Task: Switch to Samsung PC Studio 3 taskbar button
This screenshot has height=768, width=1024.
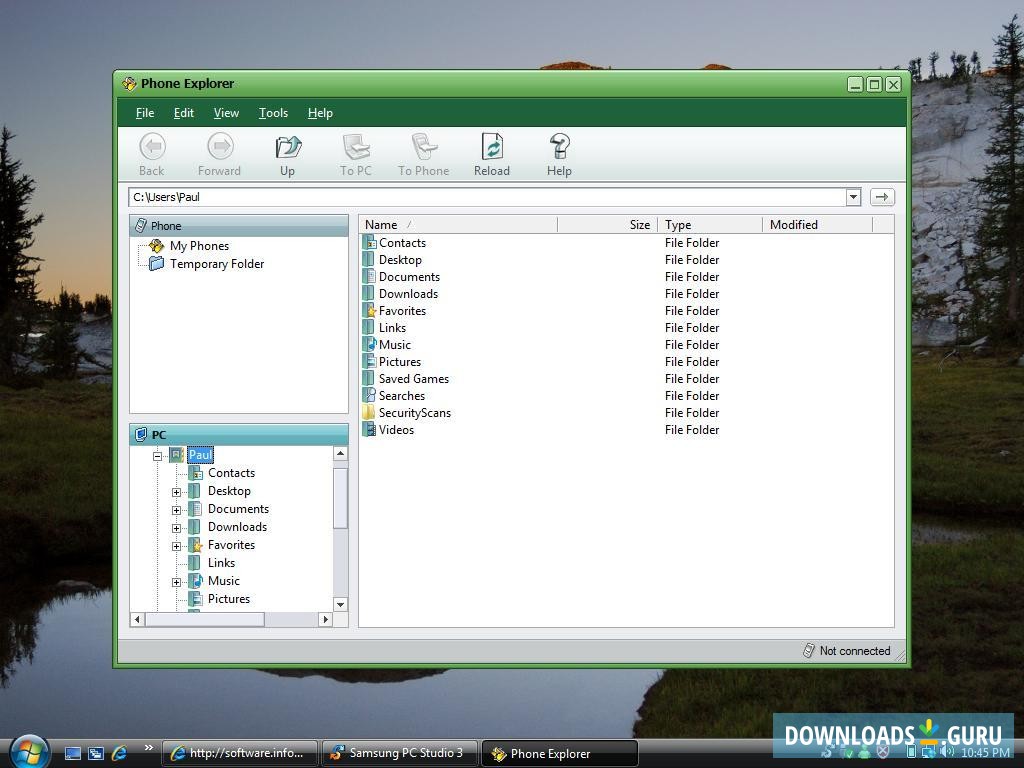Action: (399, 753)
